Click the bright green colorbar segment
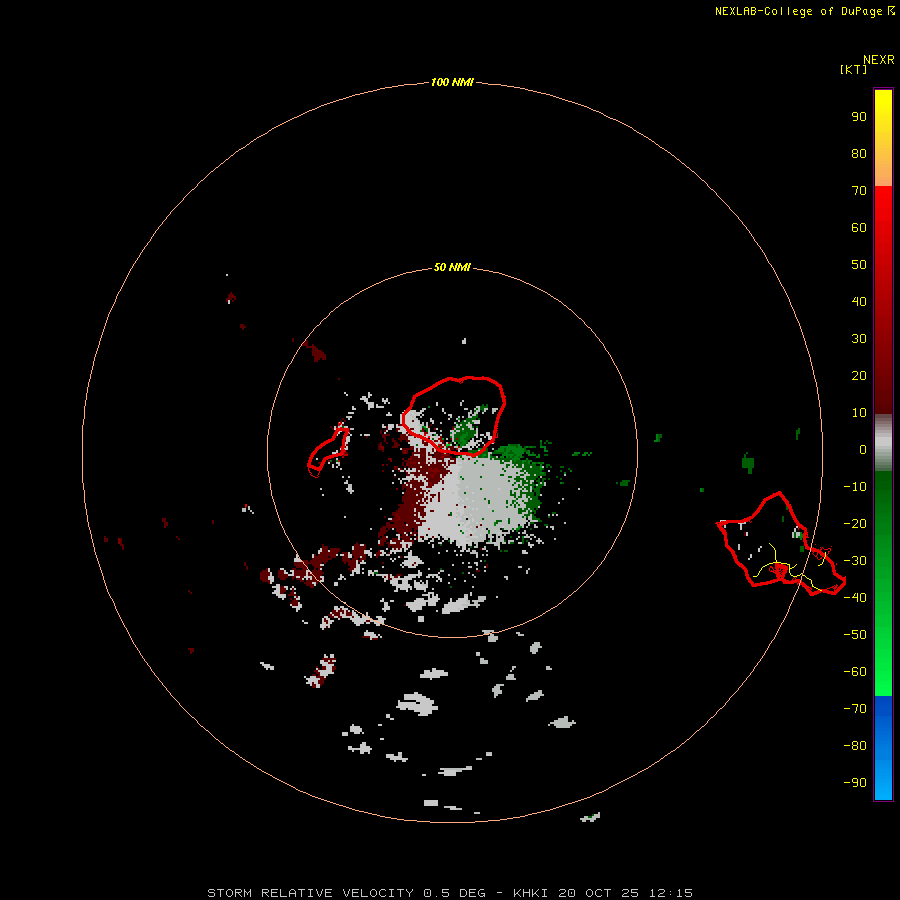 883,583
